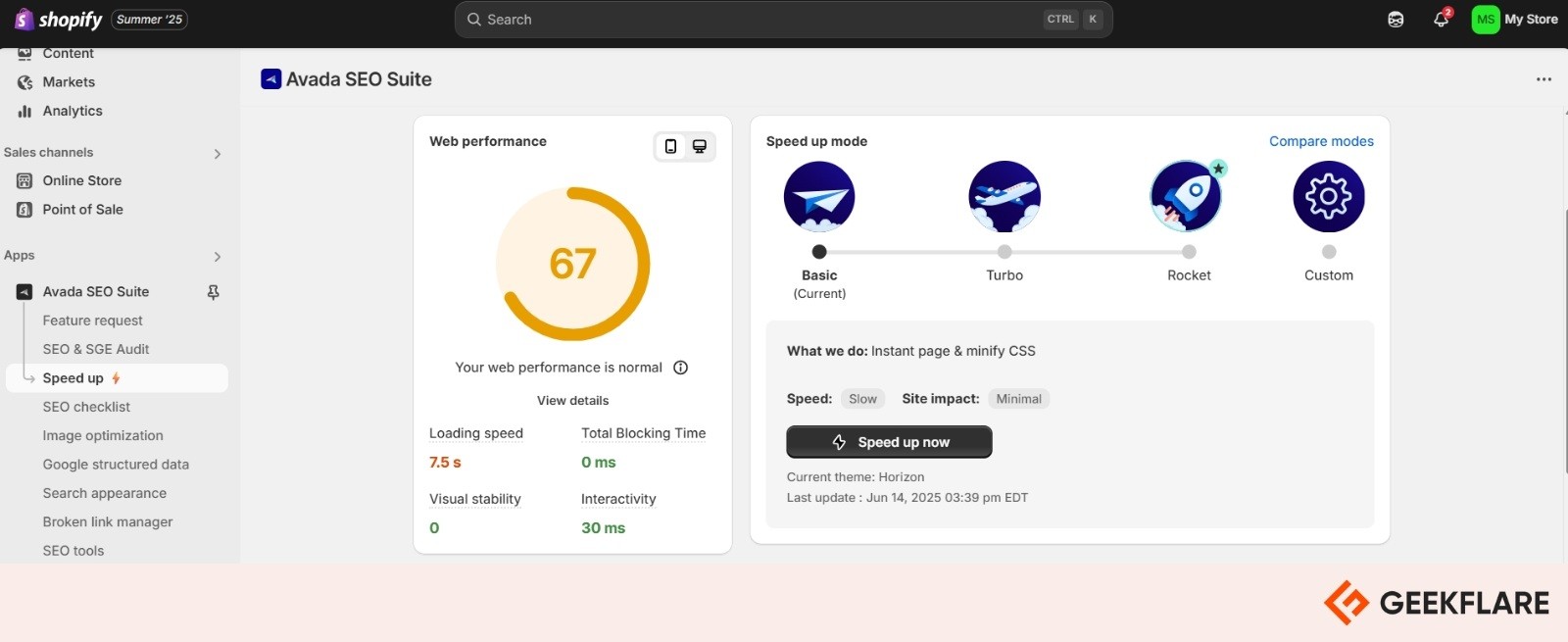Click the Slow speed tag

(x=862, y=399)
